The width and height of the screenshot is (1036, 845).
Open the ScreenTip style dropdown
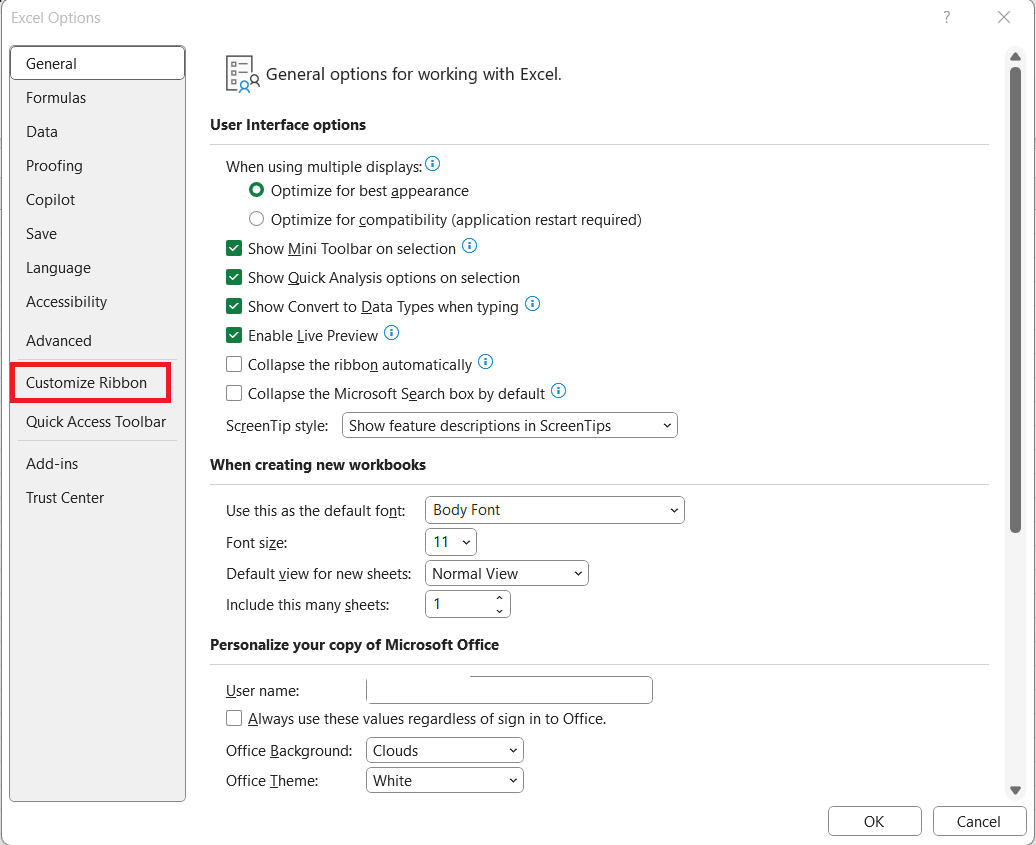click(x=509, y=425)
